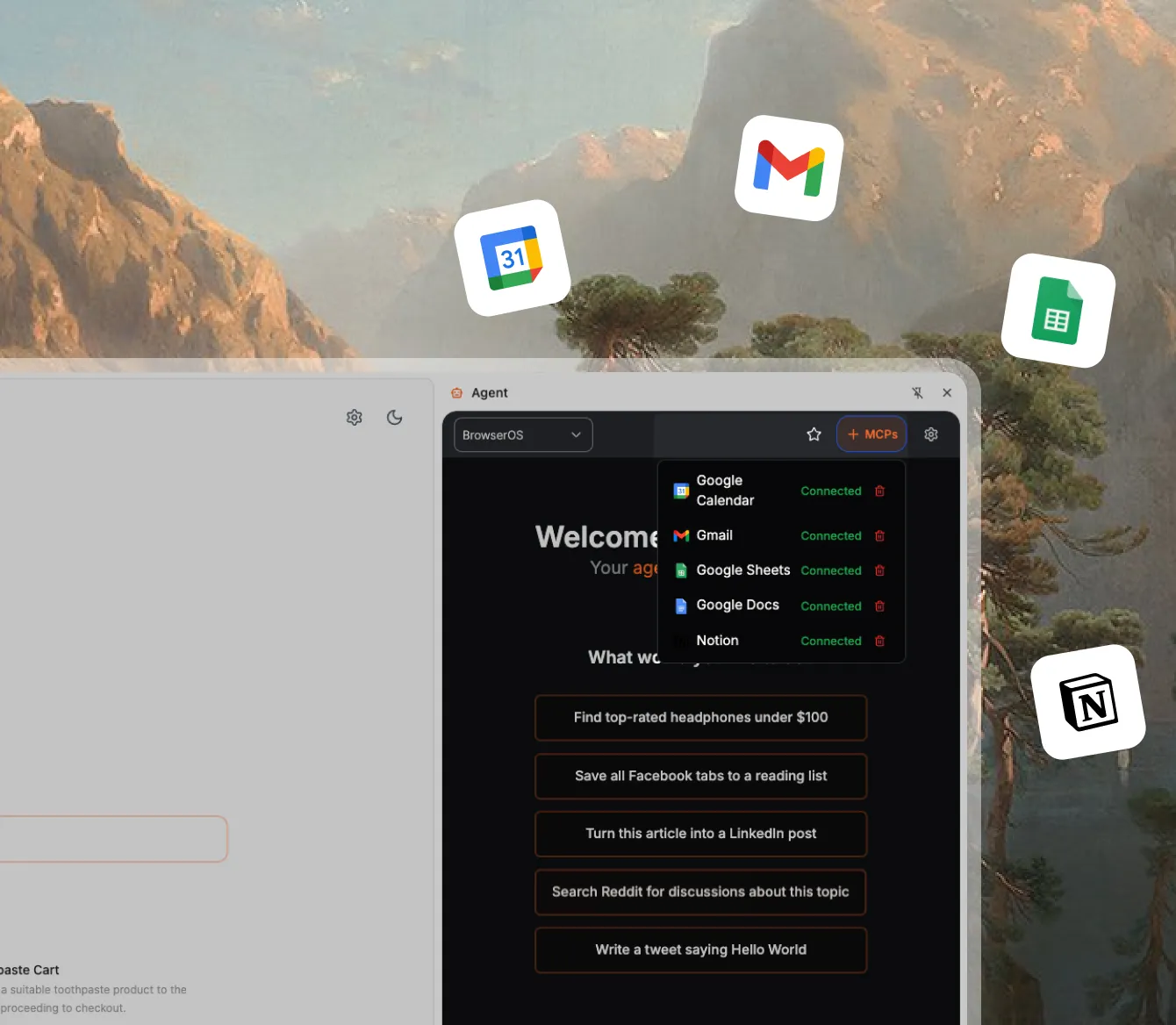This screenshot has height=1025, width=1176.
Task: Toggle the pin in the Agent title bar
Action: [917, 392]
